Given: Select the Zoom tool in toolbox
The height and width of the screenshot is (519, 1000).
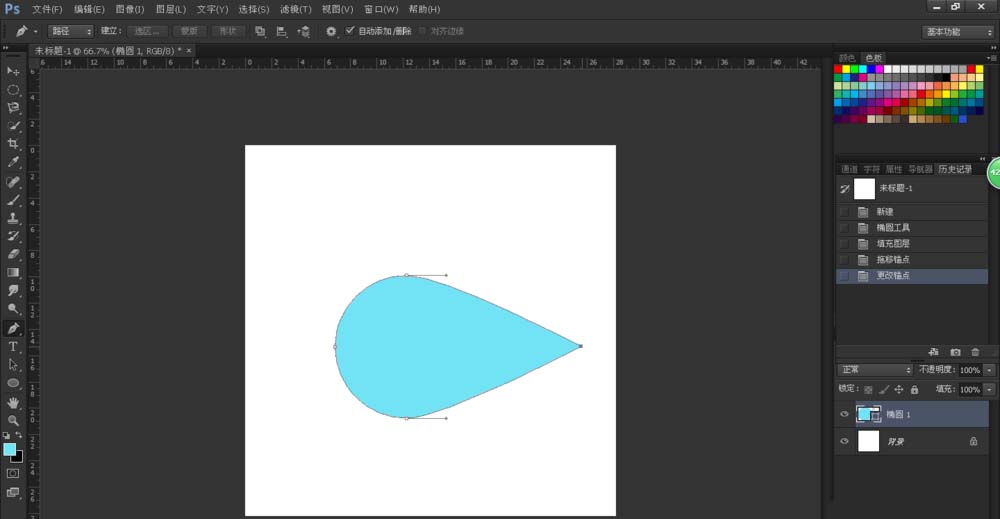Looking at the screenshot, I should (x=14, y=420).
